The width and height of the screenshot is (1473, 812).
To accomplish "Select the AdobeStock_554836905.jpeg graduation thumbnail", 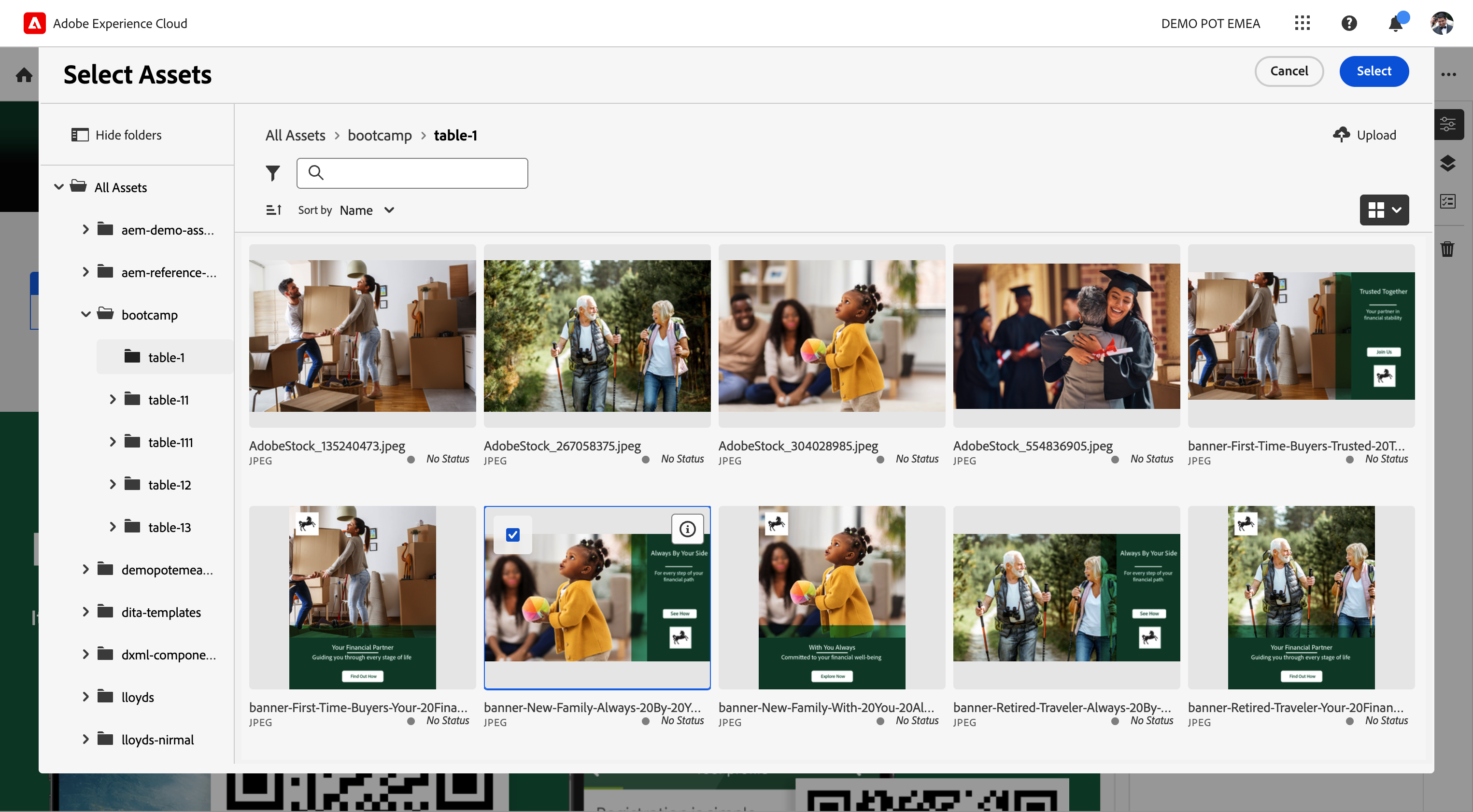I will click(1066, 336).
